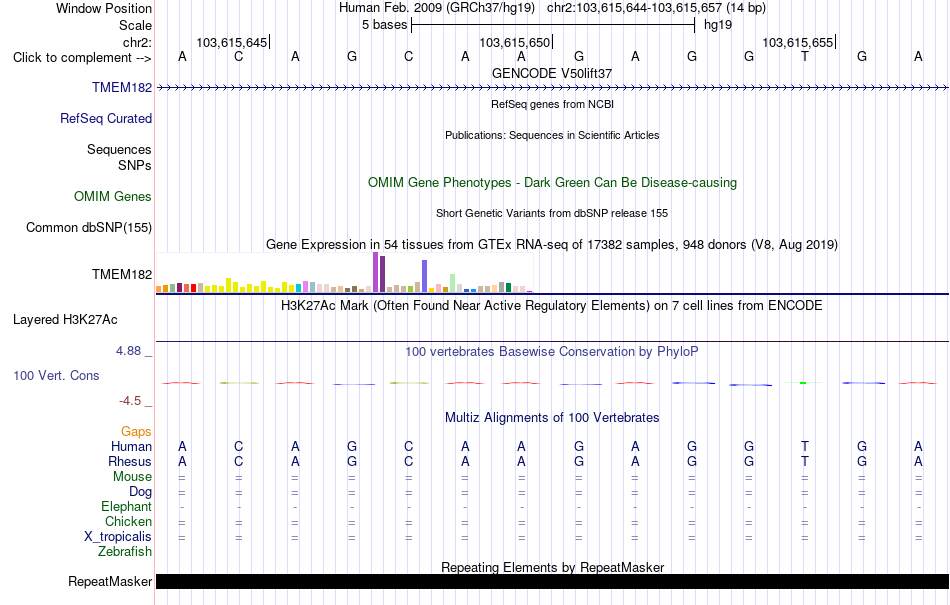Click the Sequences publications track label
This screenshot has width=950, height=605.
(x=119, y=149)
